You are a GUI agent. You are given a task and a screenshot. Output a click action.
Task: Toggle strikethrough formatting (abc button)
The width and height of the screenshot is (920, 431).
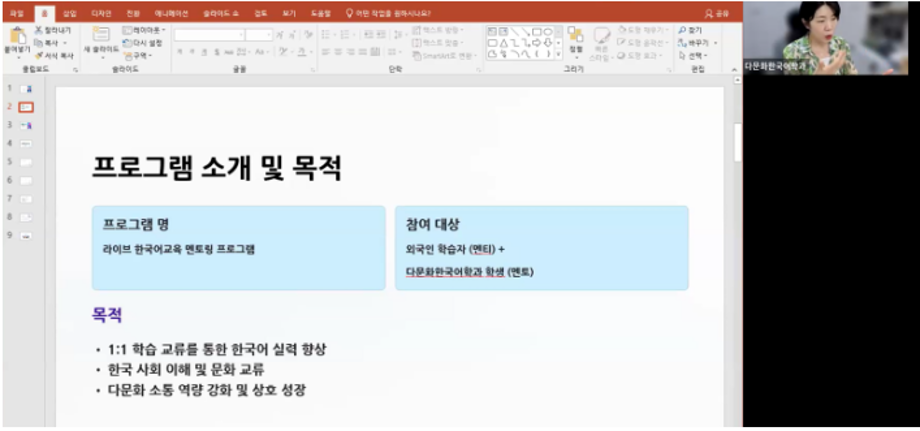point(229,52)
